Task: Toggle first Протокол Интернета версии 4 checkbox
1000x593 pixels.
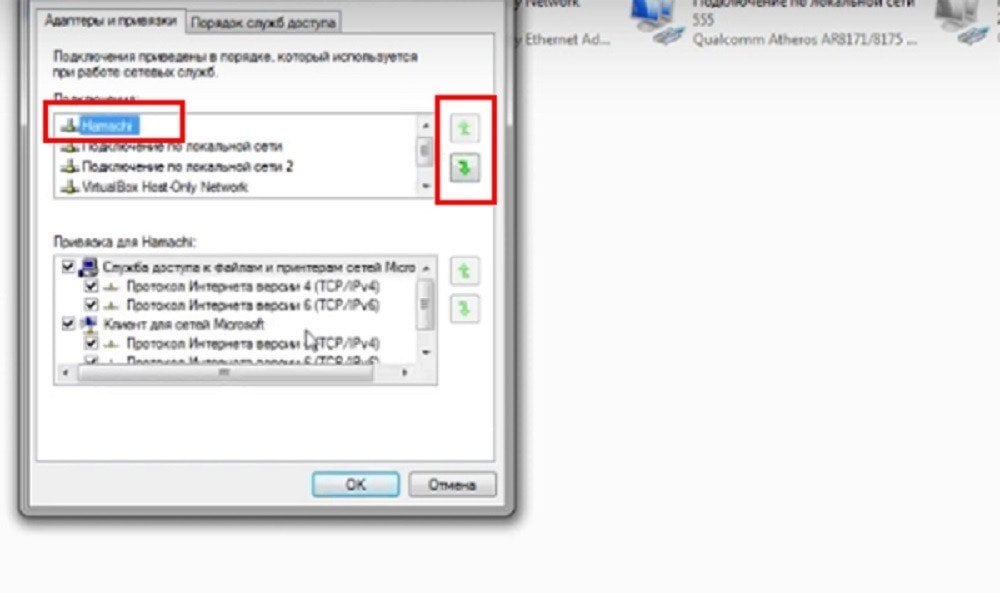Action: click(91, 286)
